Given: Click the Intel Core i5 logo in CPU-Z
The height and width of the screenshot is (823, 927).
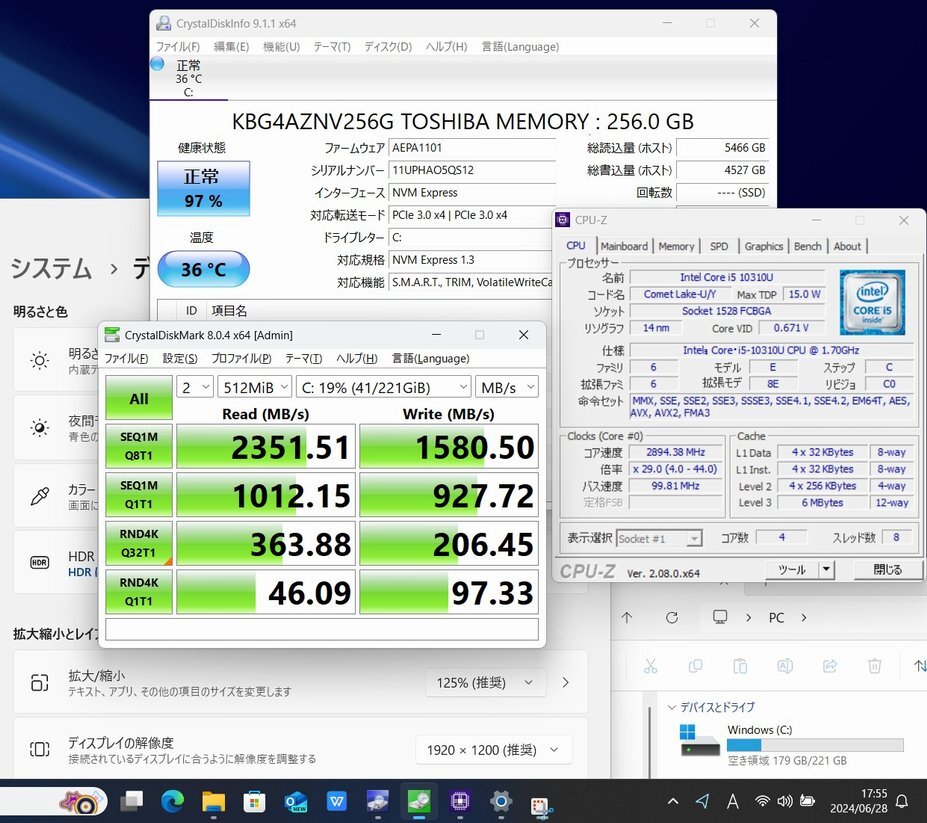Looking at the screenshot, I should (x=873, y=302).
